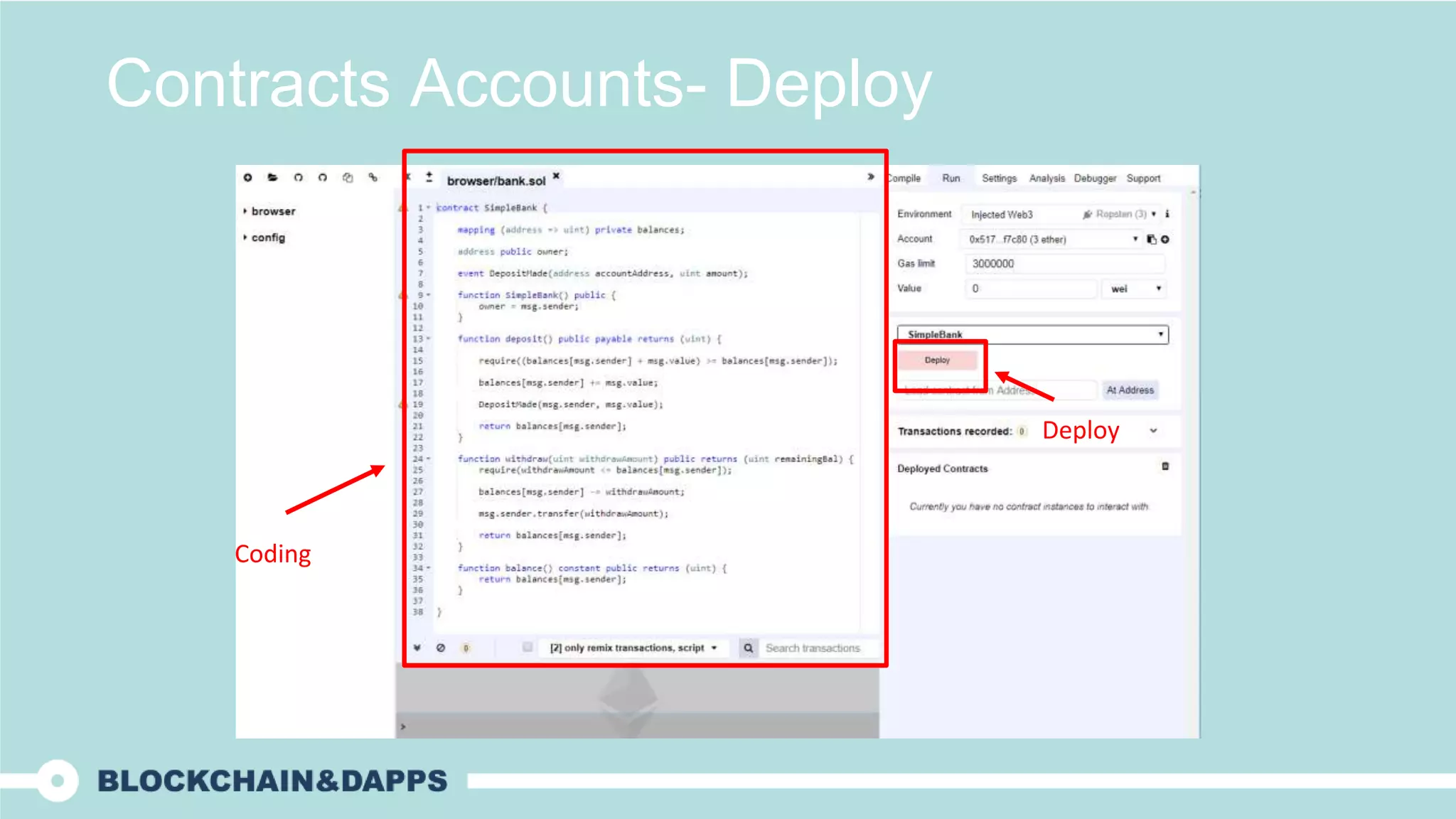
Task: Click the transactions recorded count badge
Action: 1022,431
